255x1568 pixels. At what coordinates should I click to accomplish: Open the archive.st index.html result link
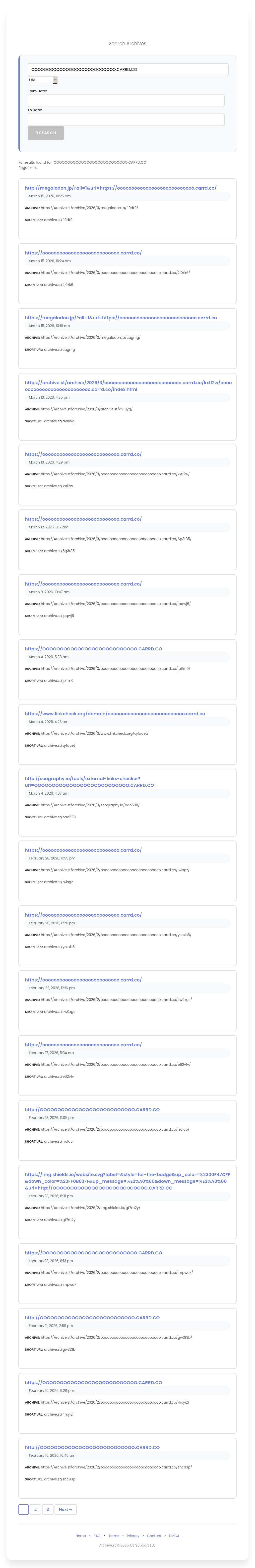coord(127,386)
